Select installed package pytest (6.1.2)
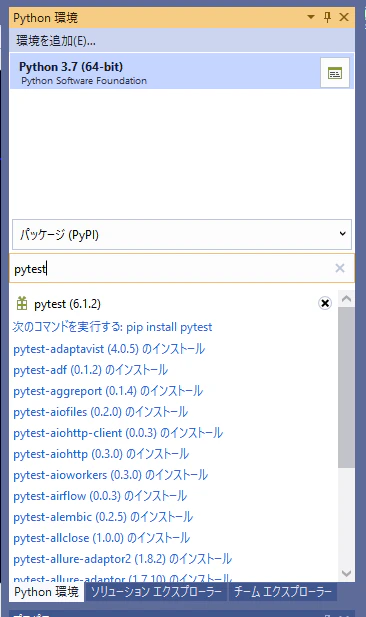The height and width of the screenshot is (617, 366). pyautogui.click(x=67, y=304)
